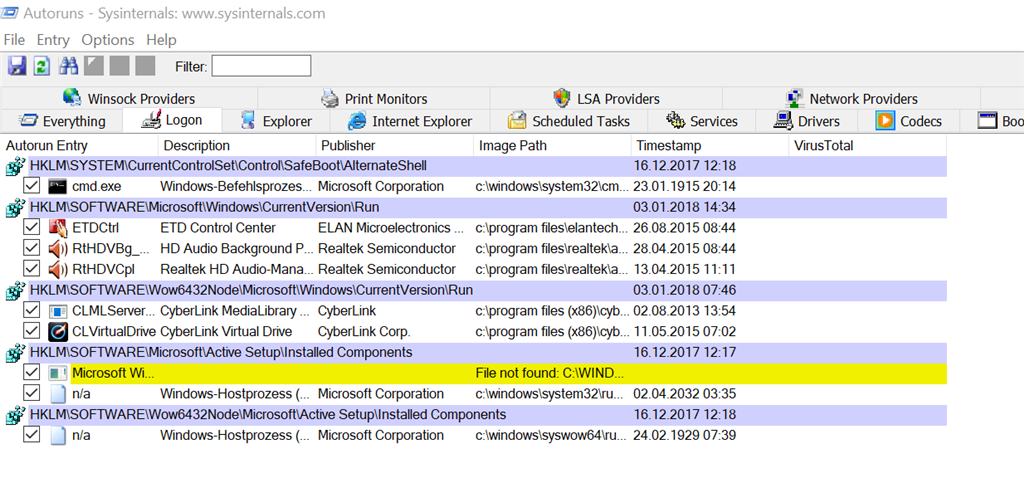Select 'Windows-Befehlsprozes...' description cell
The image size is (1024, 502).
(236, 186)
